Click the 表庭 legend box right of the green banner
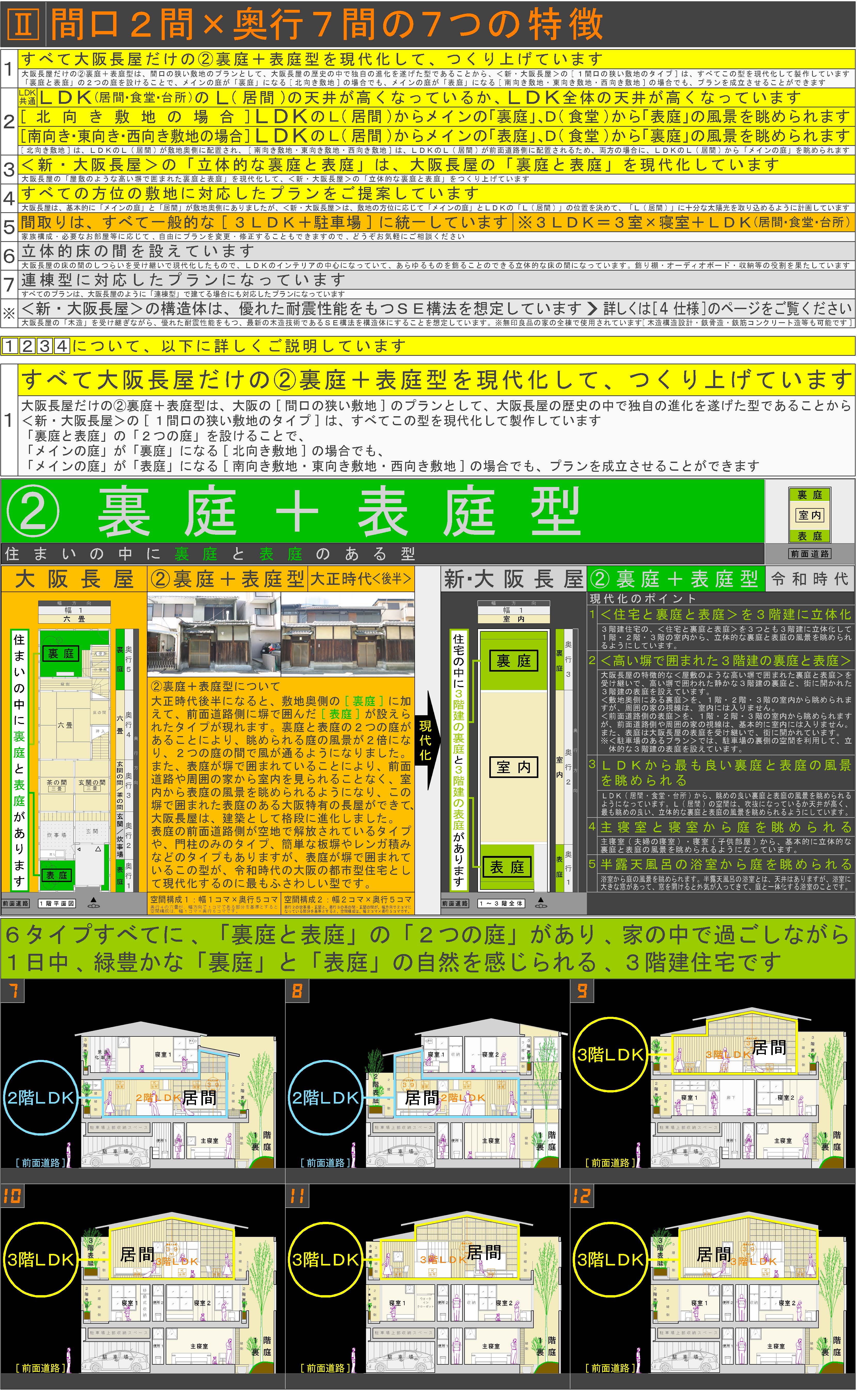857x1400 pixels. 810,536
